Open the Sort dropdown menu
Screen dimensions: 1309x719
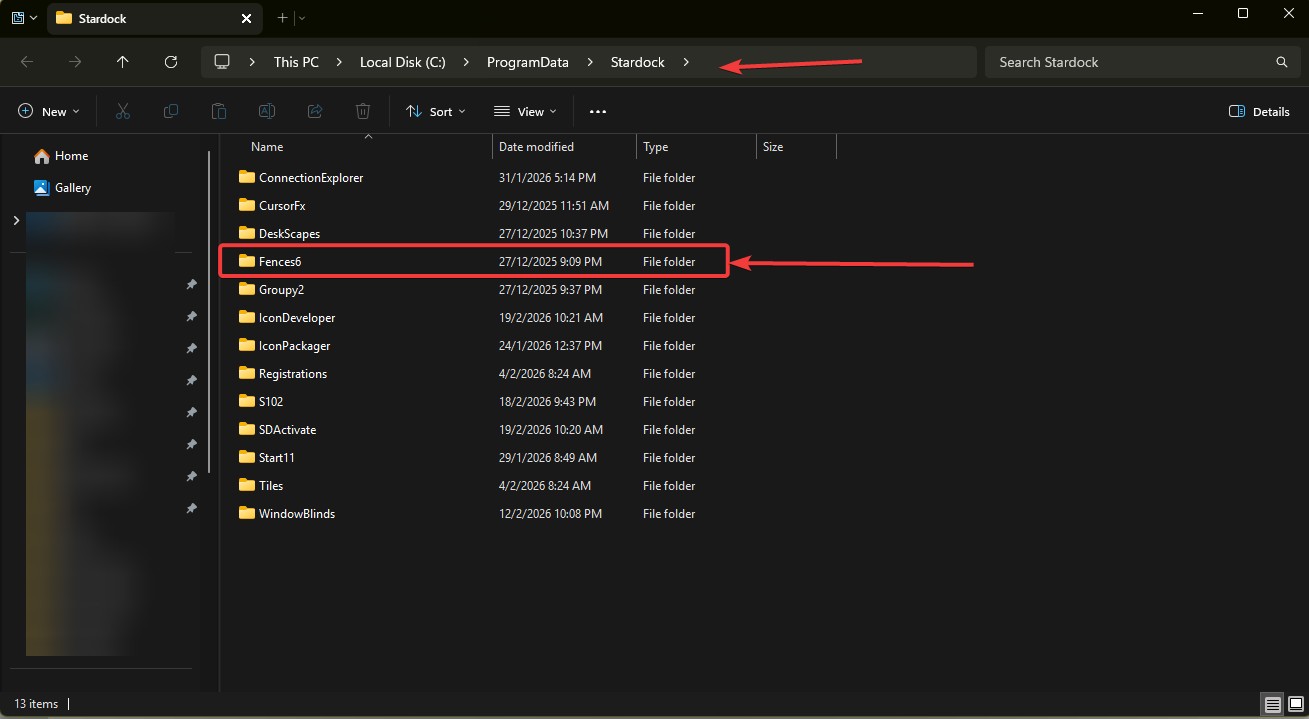(436, 112)
